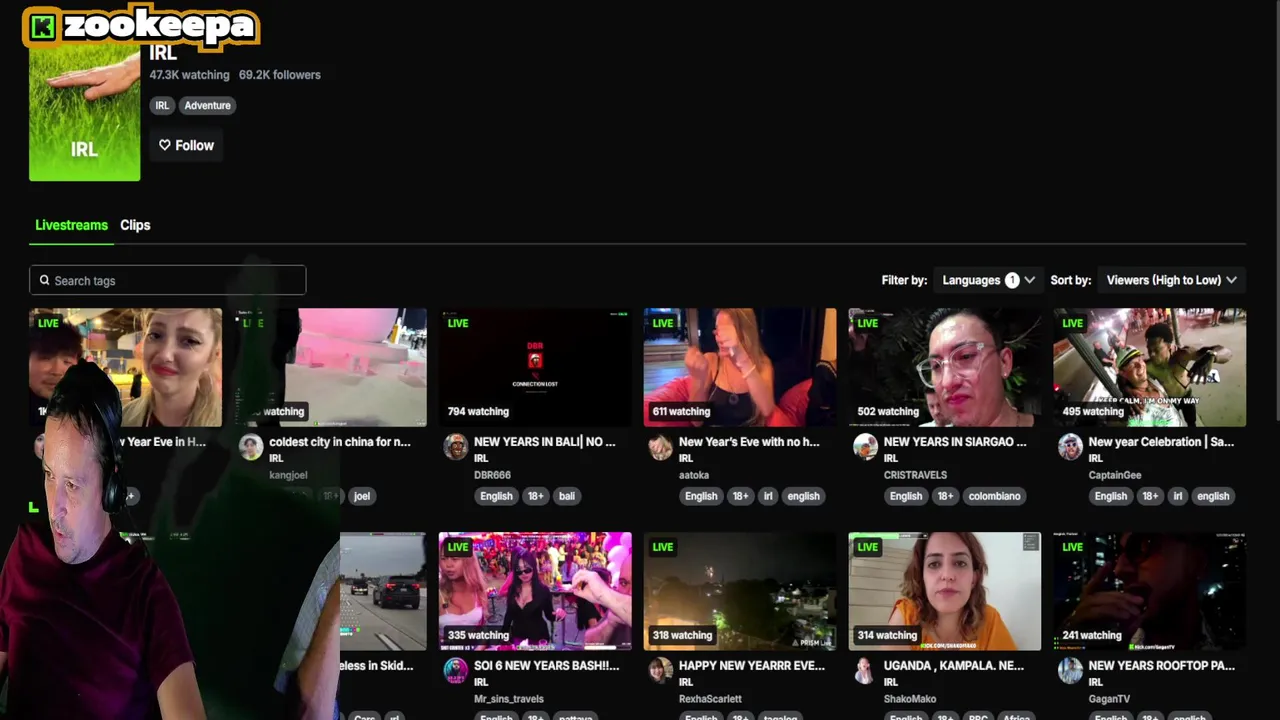The width and height of the screenshot is (1280, 720).
Task: Click the magnifier icon in Search tags
Action: point(44,280)
